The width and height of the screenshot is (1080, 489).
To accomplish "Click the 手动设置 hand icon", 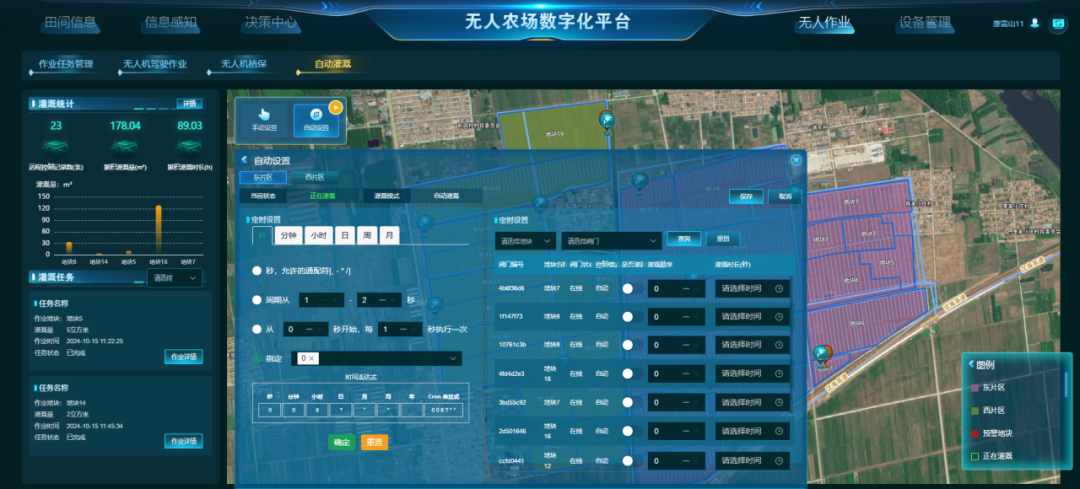I will tap(264, 114).
